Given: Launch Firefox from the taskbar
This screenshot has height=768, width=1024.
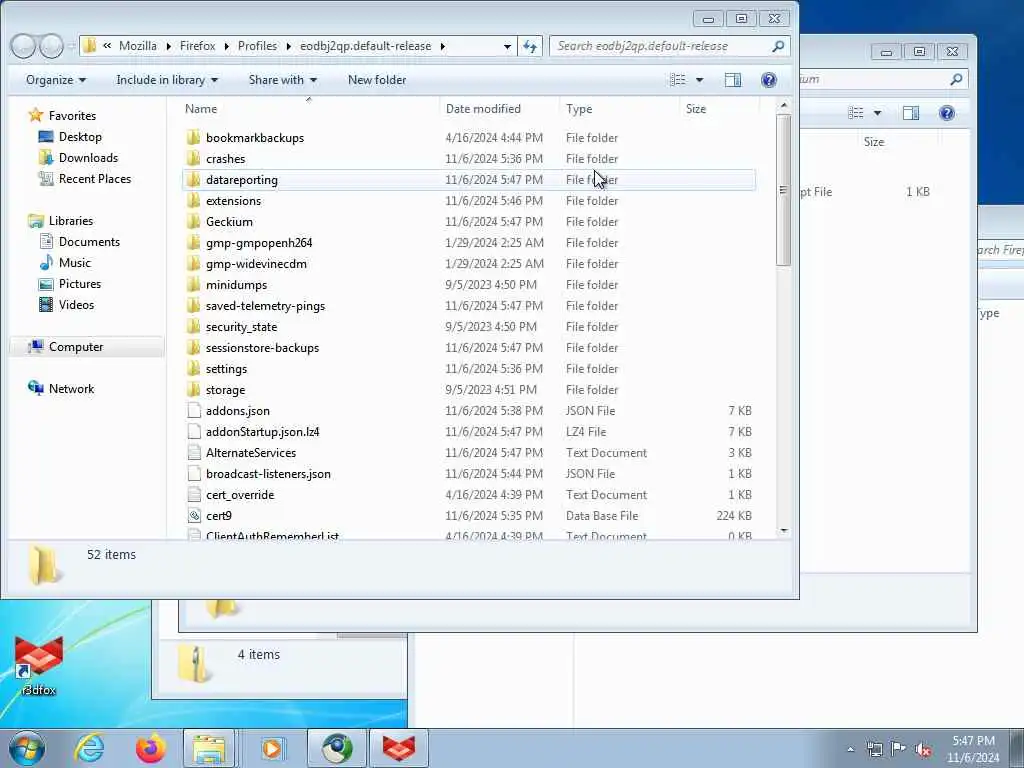Looking at the screenshot, I should [x=150, y=748].
